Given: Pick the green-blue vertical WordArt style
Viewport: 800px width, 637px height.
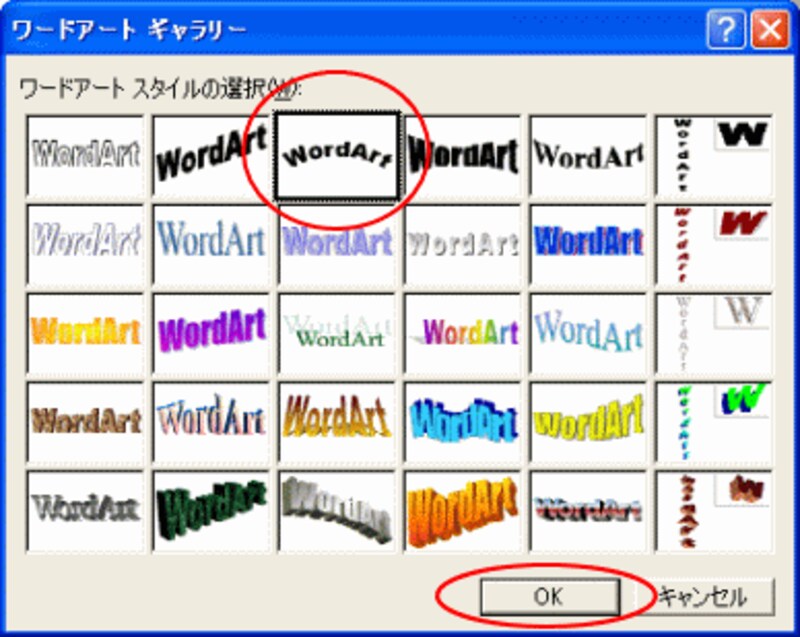Looking at the screenshot, I should (714, 422).
